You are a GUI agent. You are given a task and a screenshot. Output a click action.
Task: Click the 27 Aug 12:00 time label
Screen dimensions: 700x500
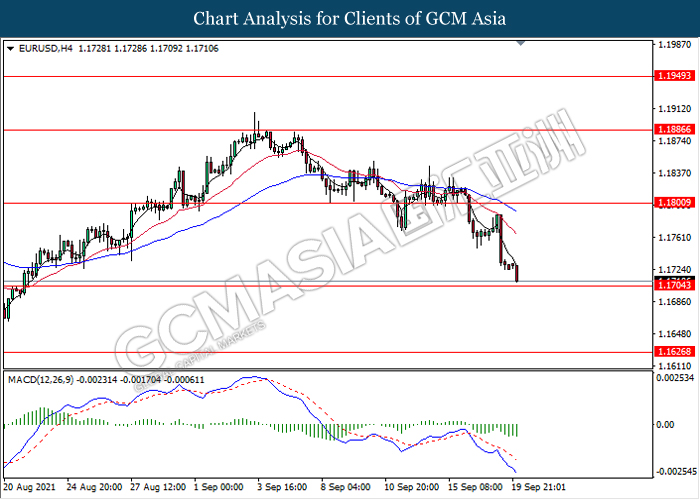[158, 487]
